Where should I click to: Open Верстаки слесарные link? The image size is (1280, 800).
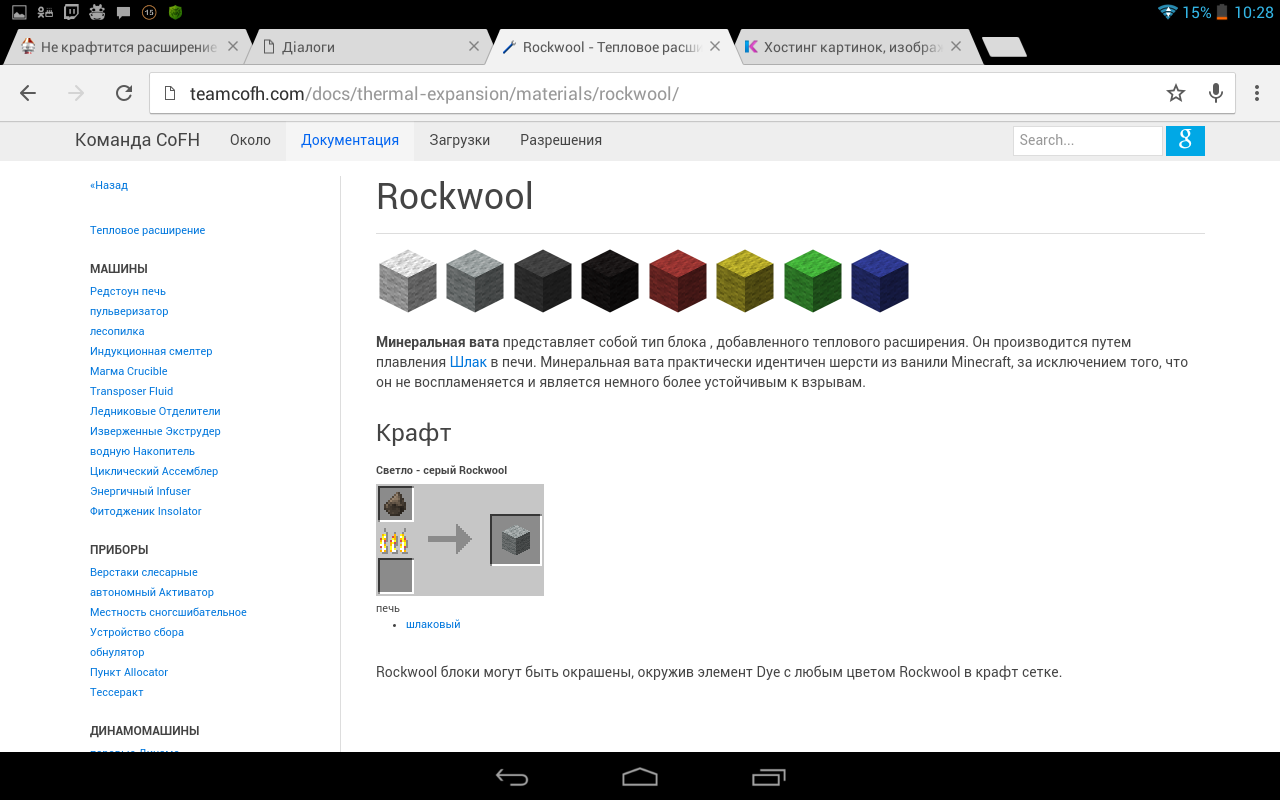click(144, 572)
